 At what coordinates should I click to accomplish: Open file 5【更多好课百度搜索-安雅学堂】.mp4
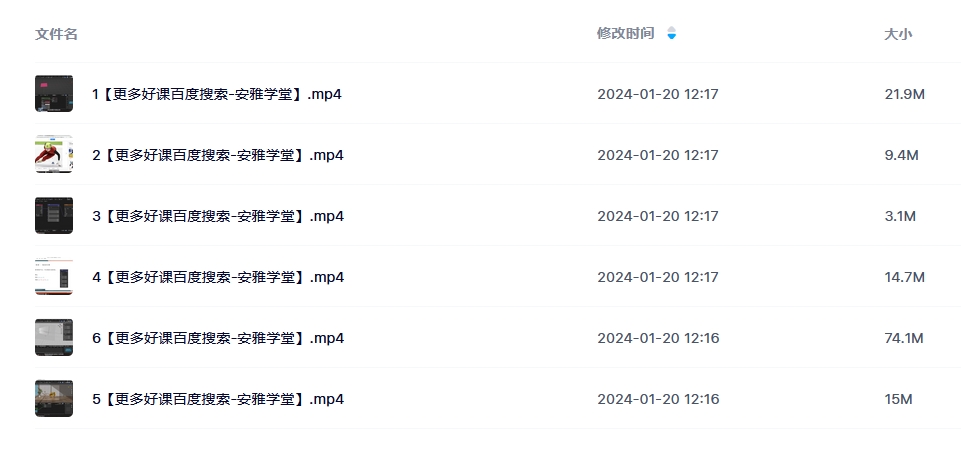click(x=218, y=399)
